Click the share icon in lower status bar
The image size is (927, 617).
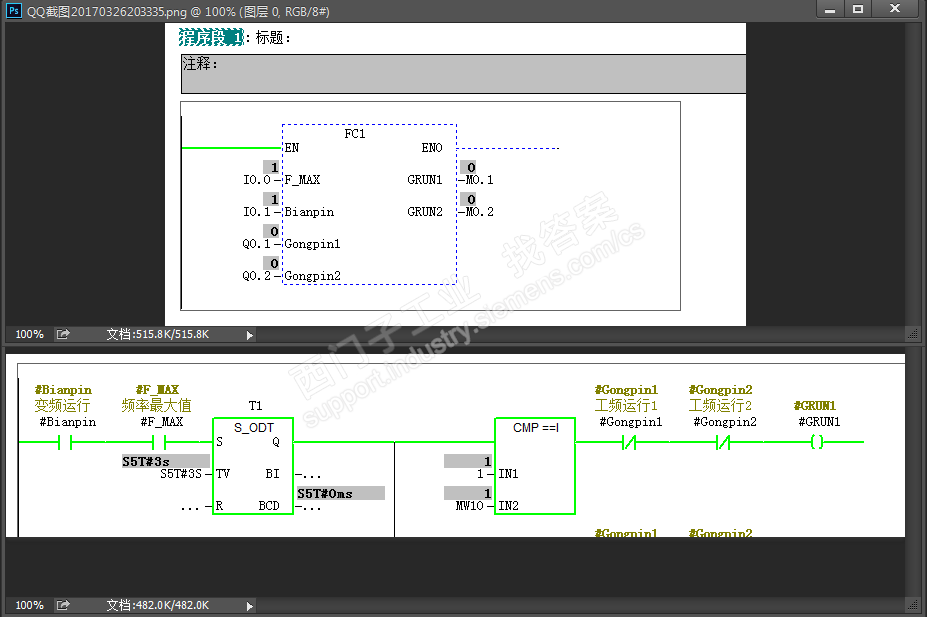[63, 605]
